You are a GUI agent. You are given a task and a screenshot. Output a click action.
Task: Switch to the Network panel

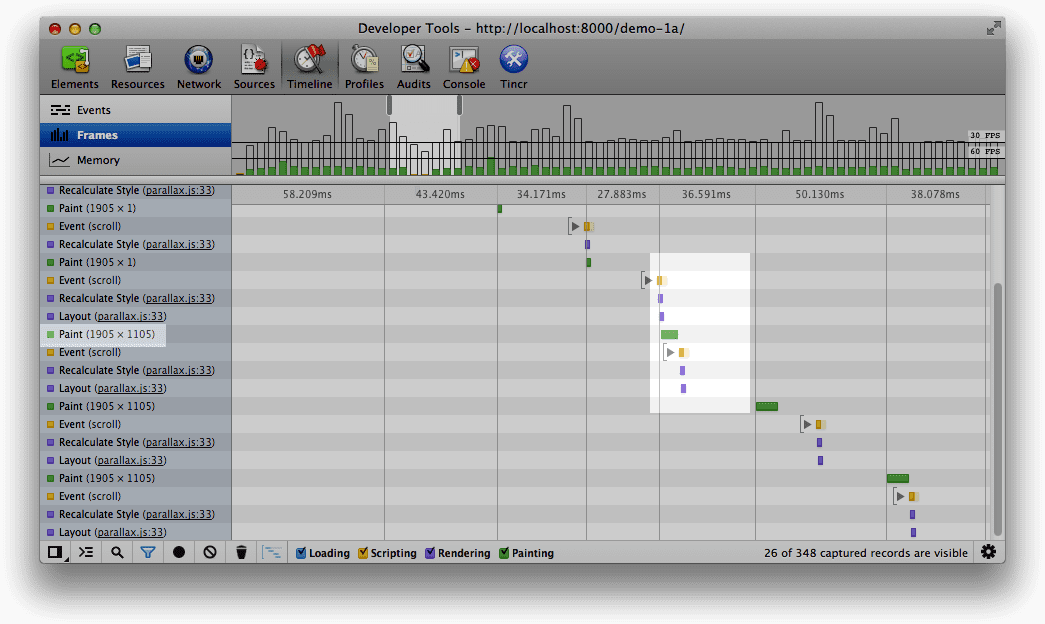click(199, 66)
